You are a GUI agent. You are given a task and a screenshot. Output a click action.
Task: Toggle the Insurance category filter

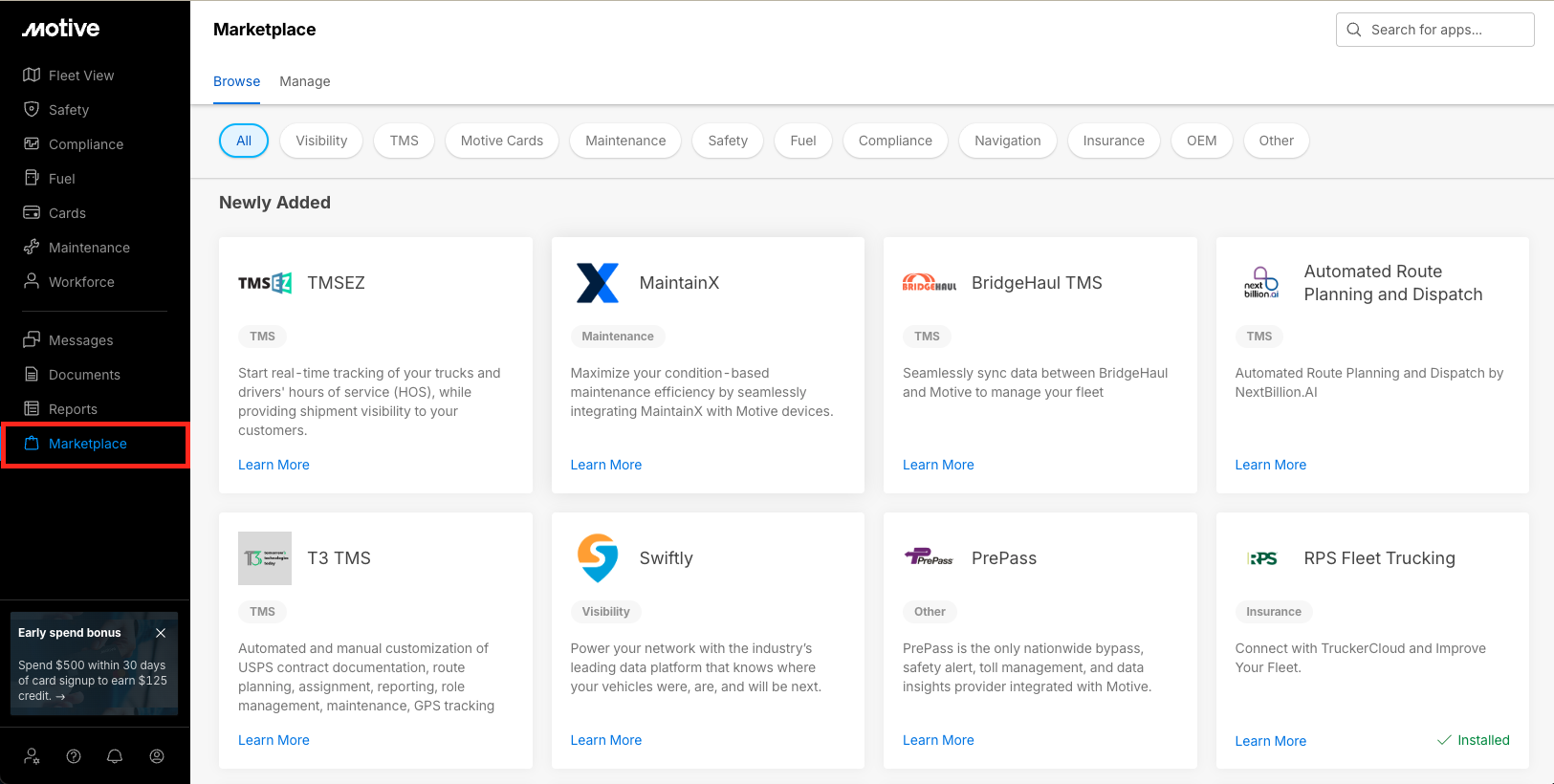tap(1113, 141)
